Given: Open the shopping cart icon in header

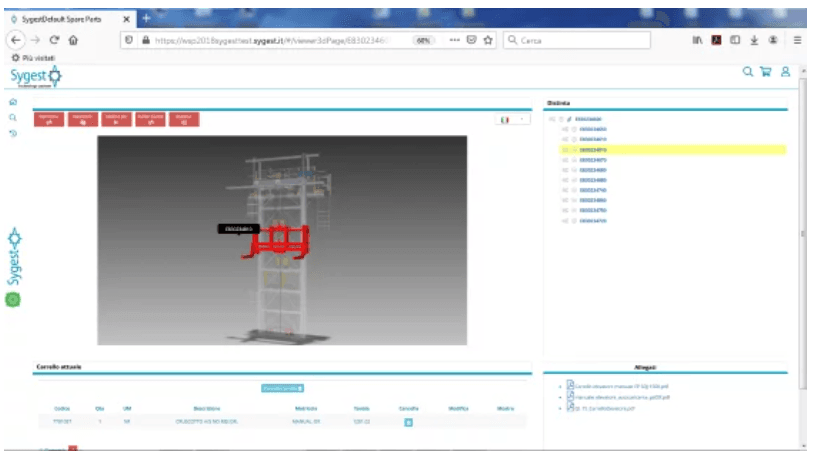Looking at the screenshot, I should coord(766,72).
